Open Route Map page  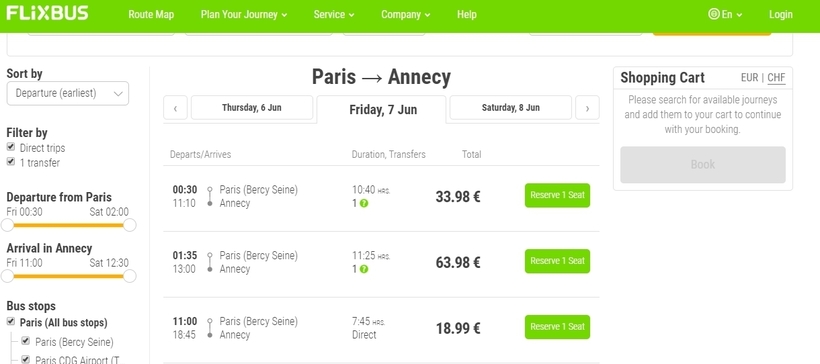coord(151,15)
